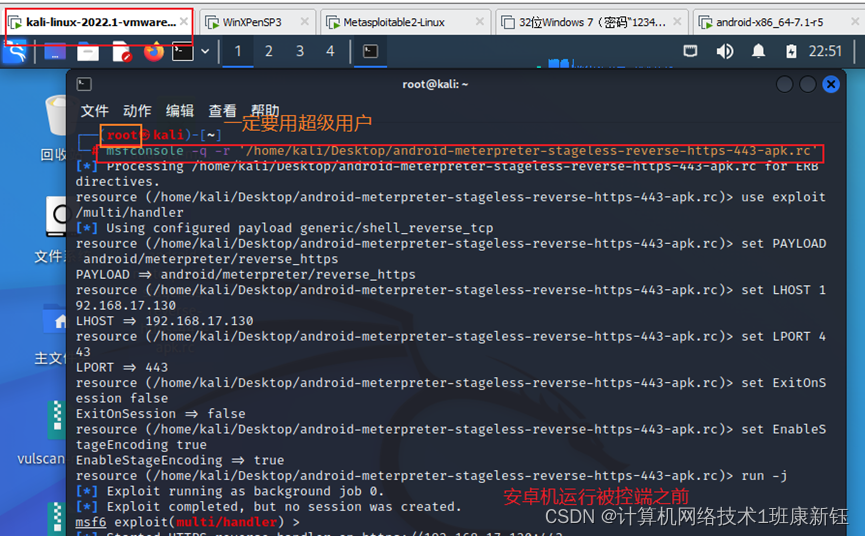
Task: Click the 'LPORT ⇒ 443' output line
Action: coord(121,367)
